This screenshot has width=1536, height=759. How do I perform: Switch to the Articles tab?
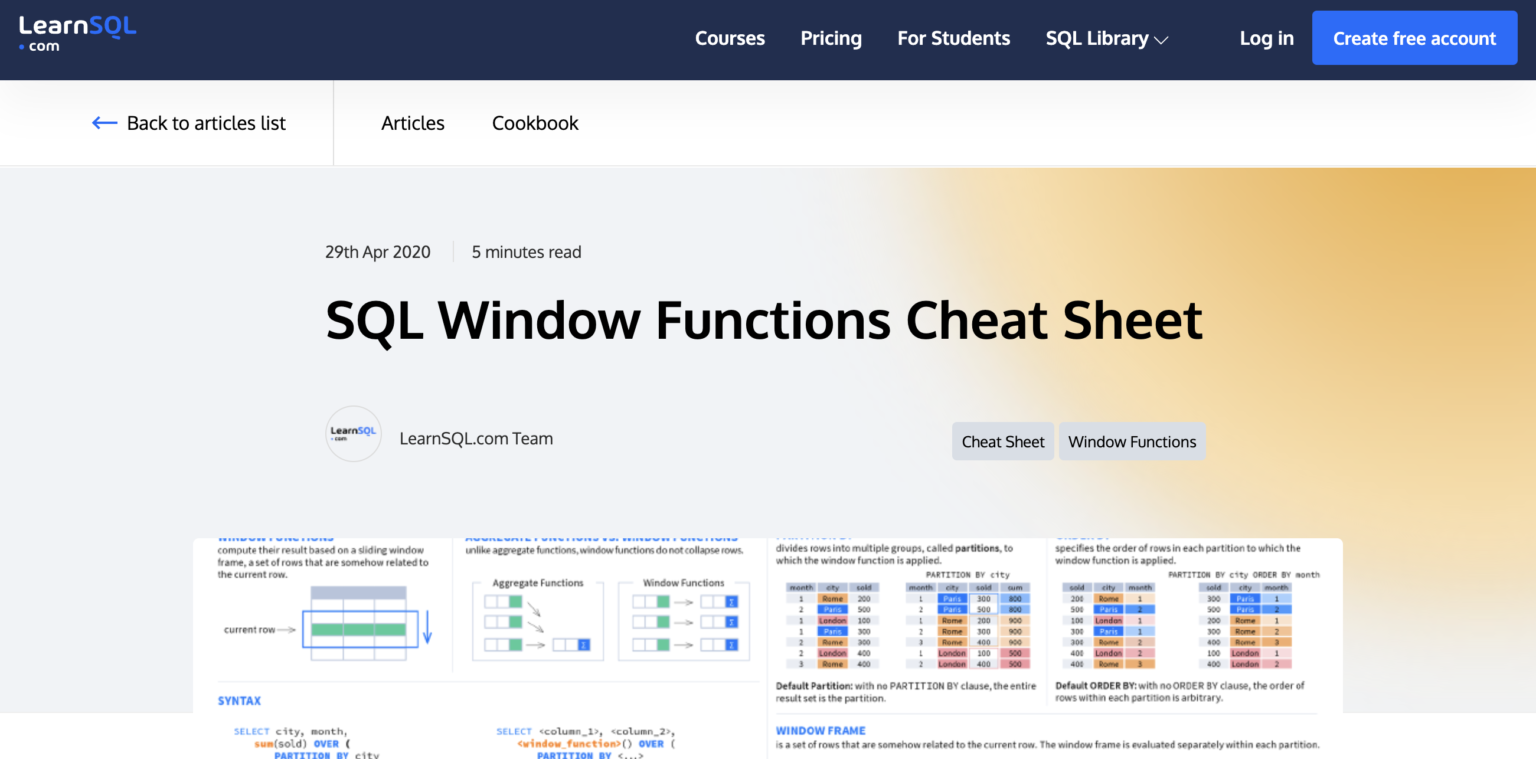[413, 123]
